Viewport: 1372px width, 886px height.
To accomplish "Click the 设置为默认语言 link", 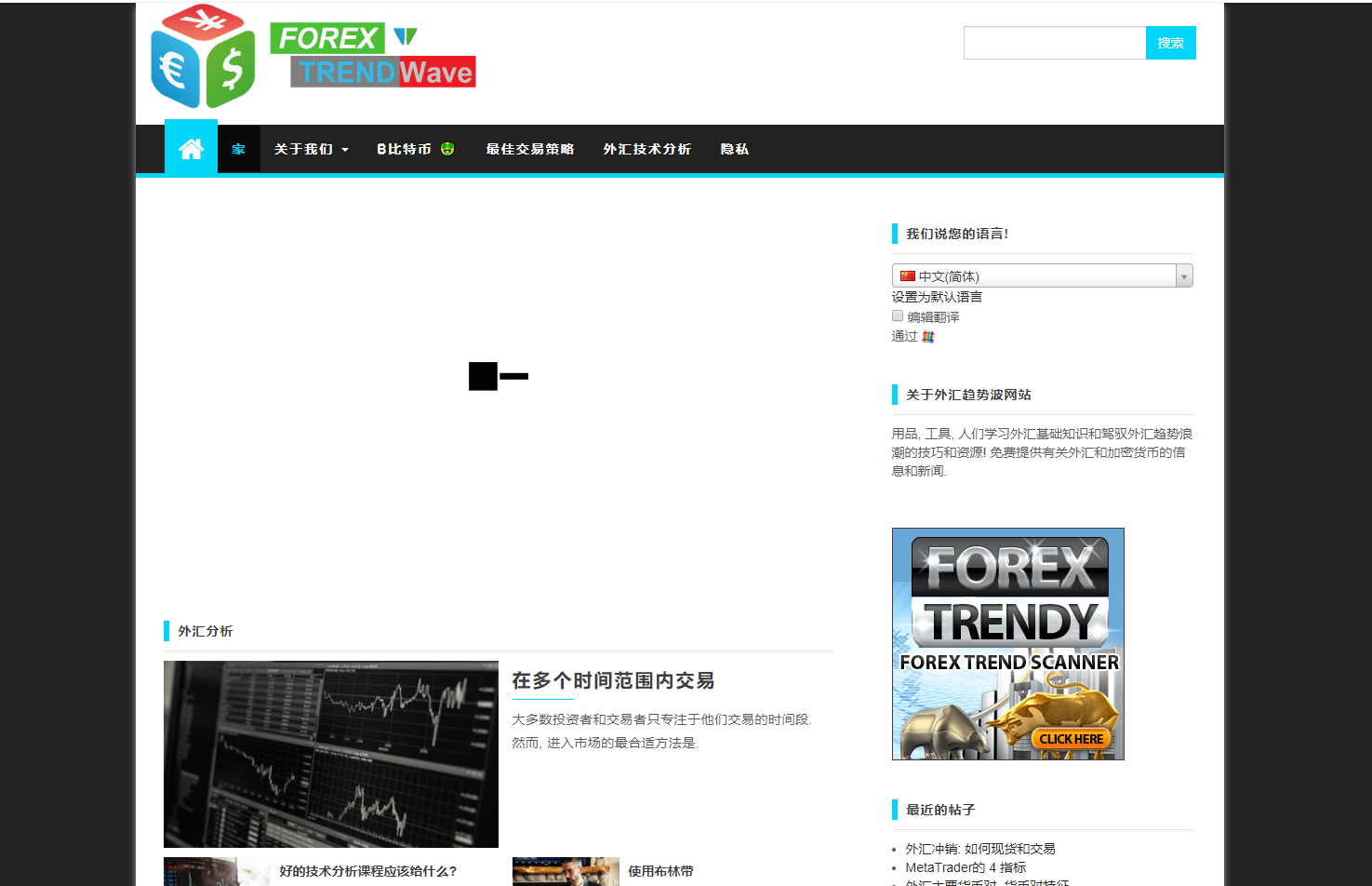I will 937,297.
